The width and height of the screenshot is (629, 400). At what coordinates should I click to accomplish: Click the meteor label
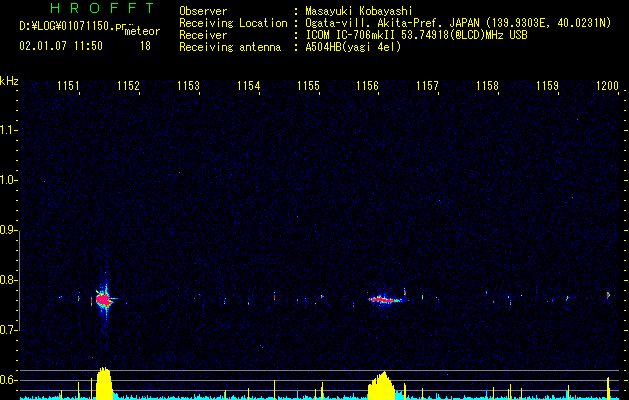click(142, 31)
